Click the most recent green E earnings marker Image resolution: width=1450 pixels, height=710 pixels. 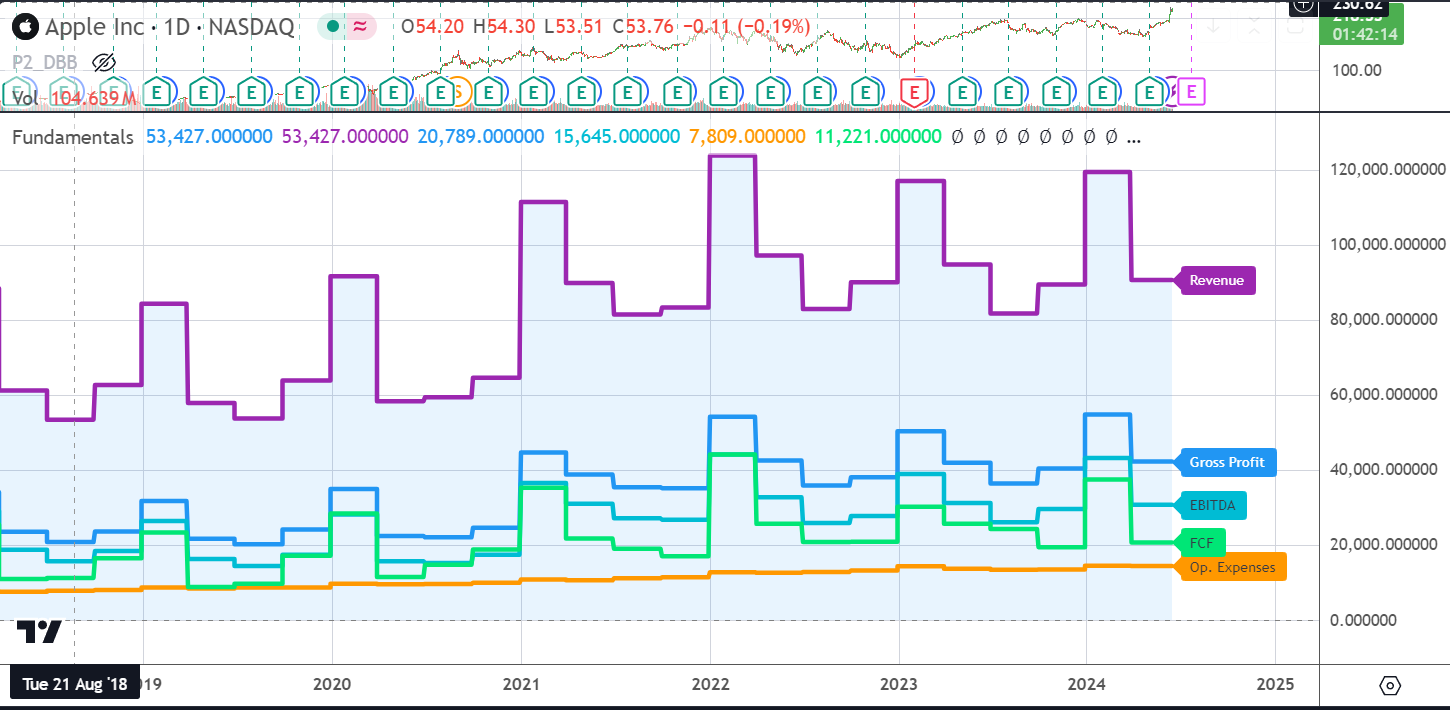pos(1149,92)
